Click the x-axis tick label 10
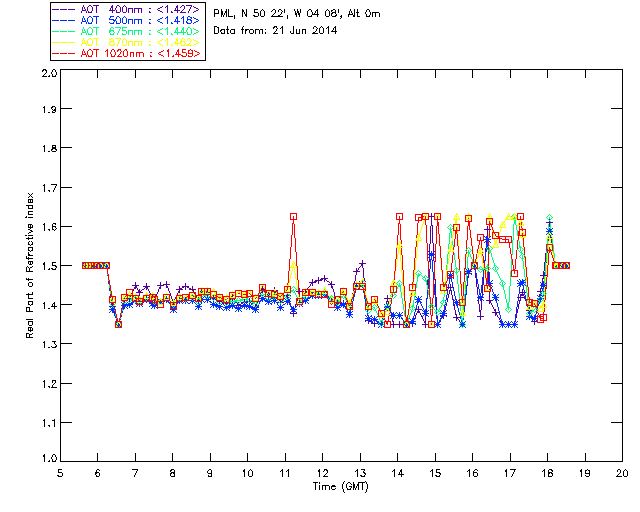This screenshot has height=512, width=640. [x=247, y=473]
